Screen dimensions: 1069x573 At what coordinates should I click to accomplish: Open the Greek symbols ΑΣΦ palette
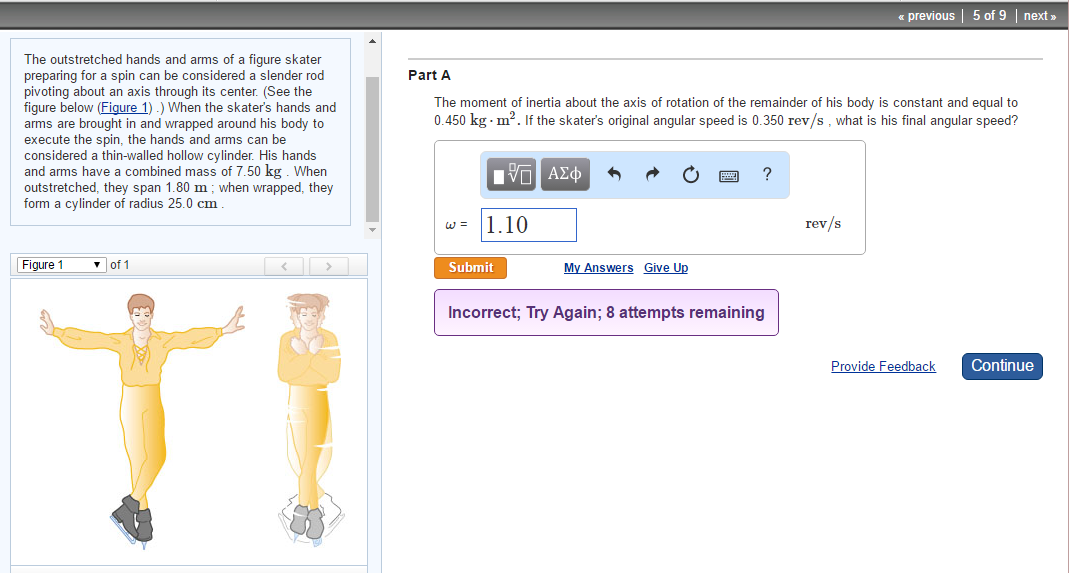565,175
